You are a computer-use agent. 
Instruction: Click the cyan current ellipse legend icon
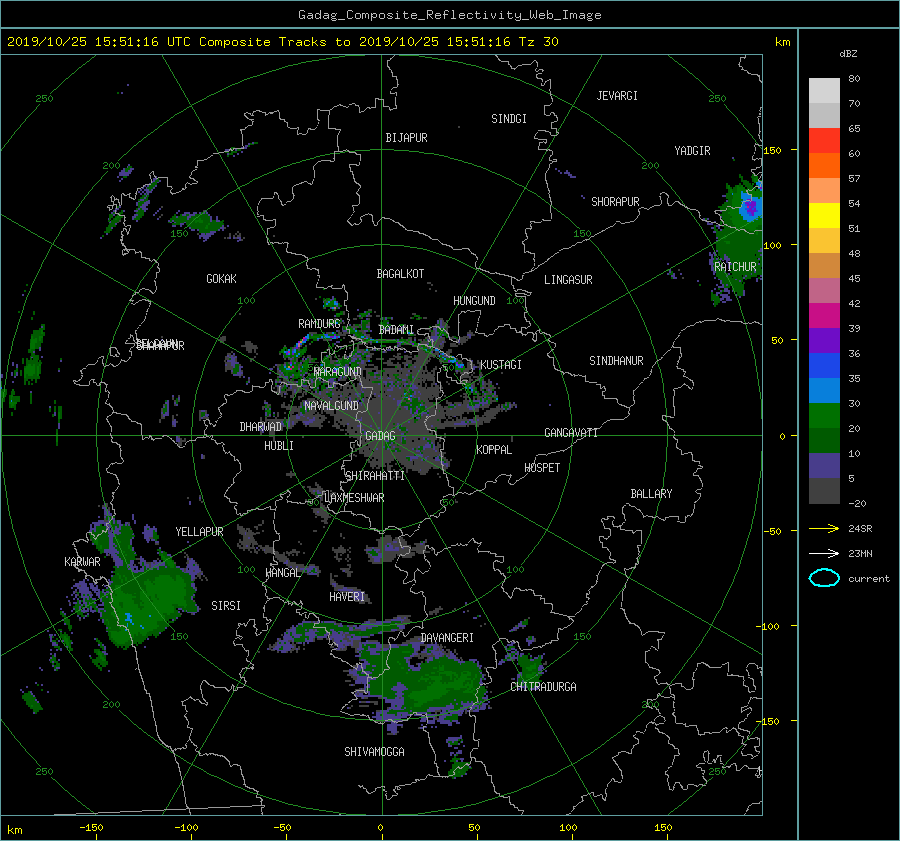[824, 578]
